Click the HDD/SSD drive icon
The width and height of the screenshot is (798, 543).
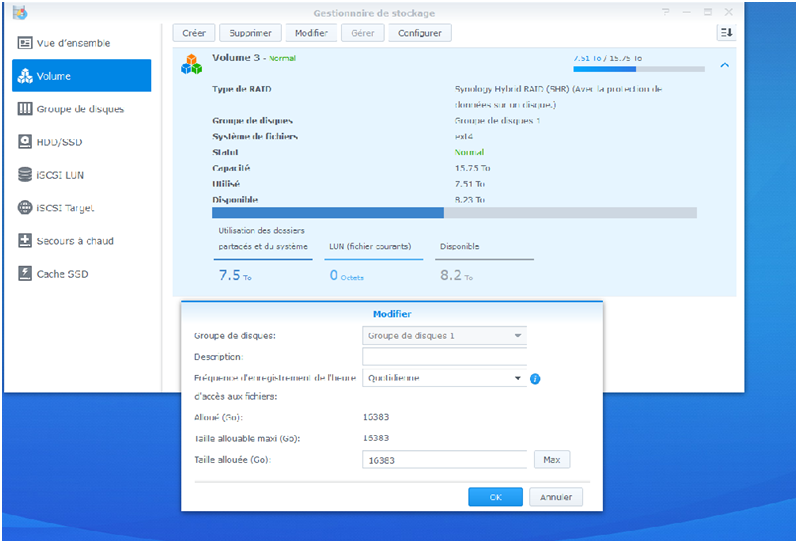pyautogui.click(x=25, y=142)
